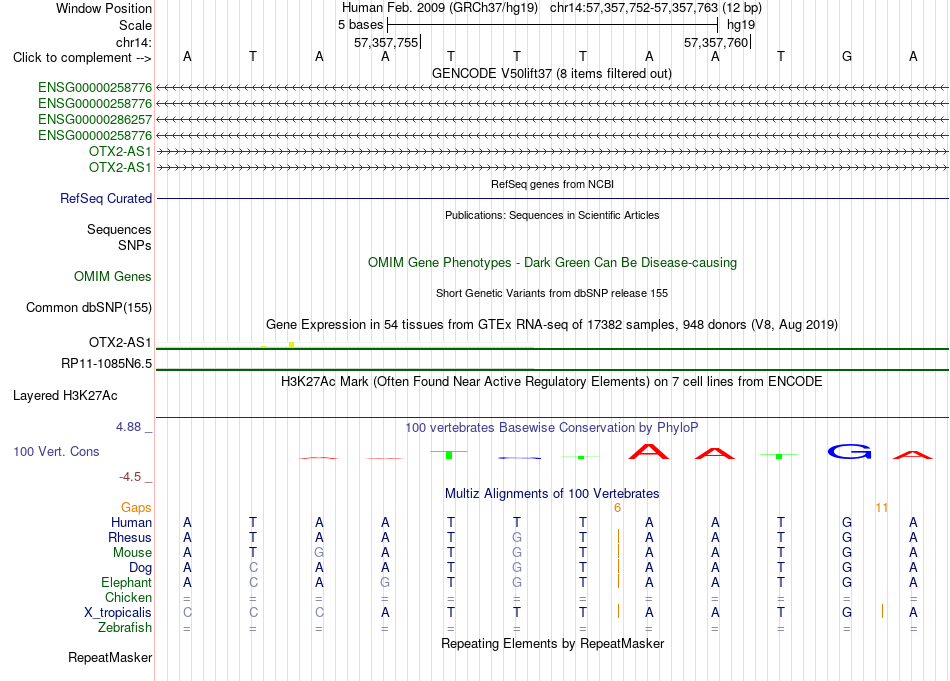Click the chr14:57,357,752-57,357,763 position text
Viewport: 950px width, 681px height.
[x=634, y=8]
